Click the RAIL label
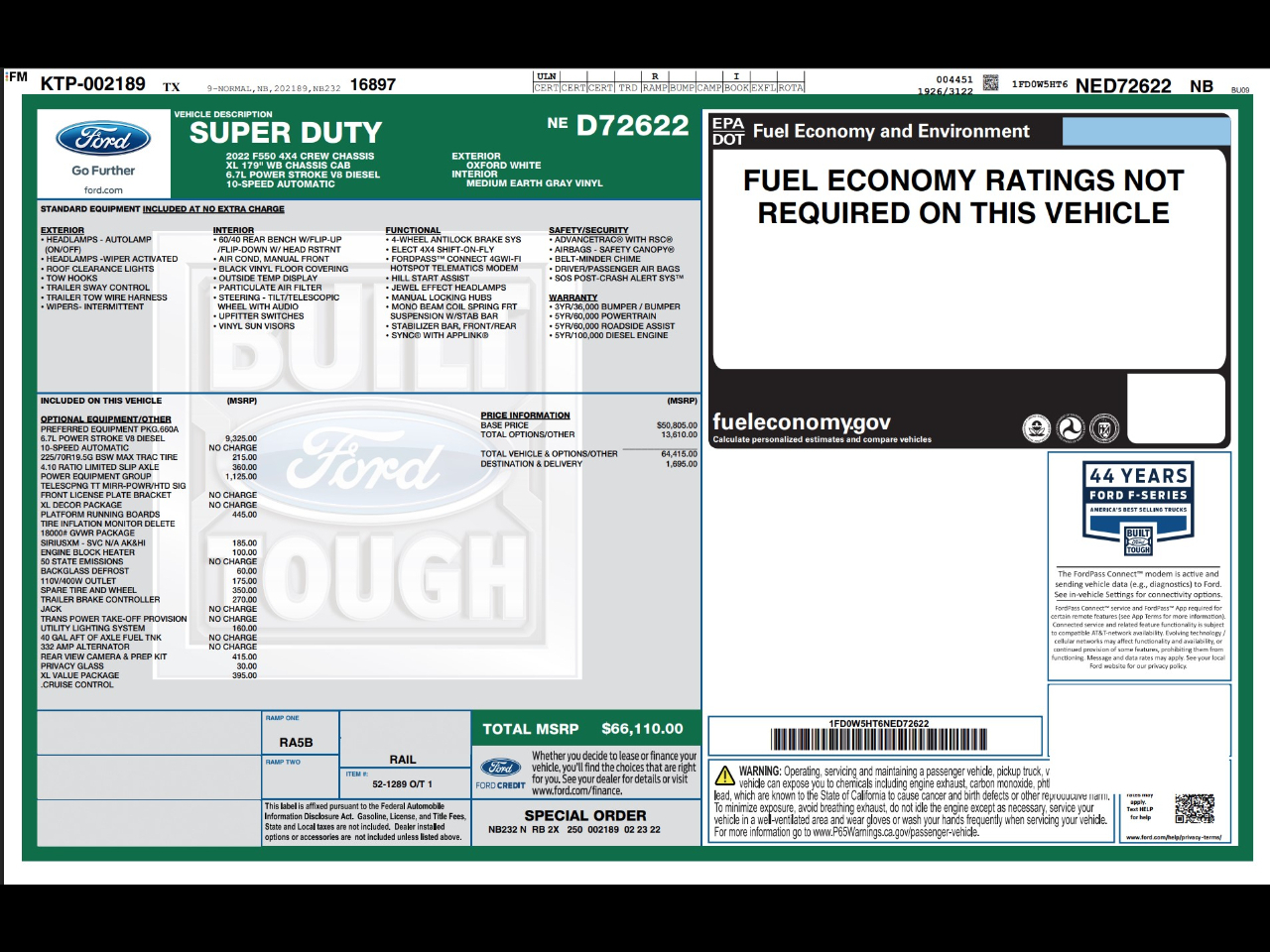This screenshot has width=1270, height=952. [403, 760]
